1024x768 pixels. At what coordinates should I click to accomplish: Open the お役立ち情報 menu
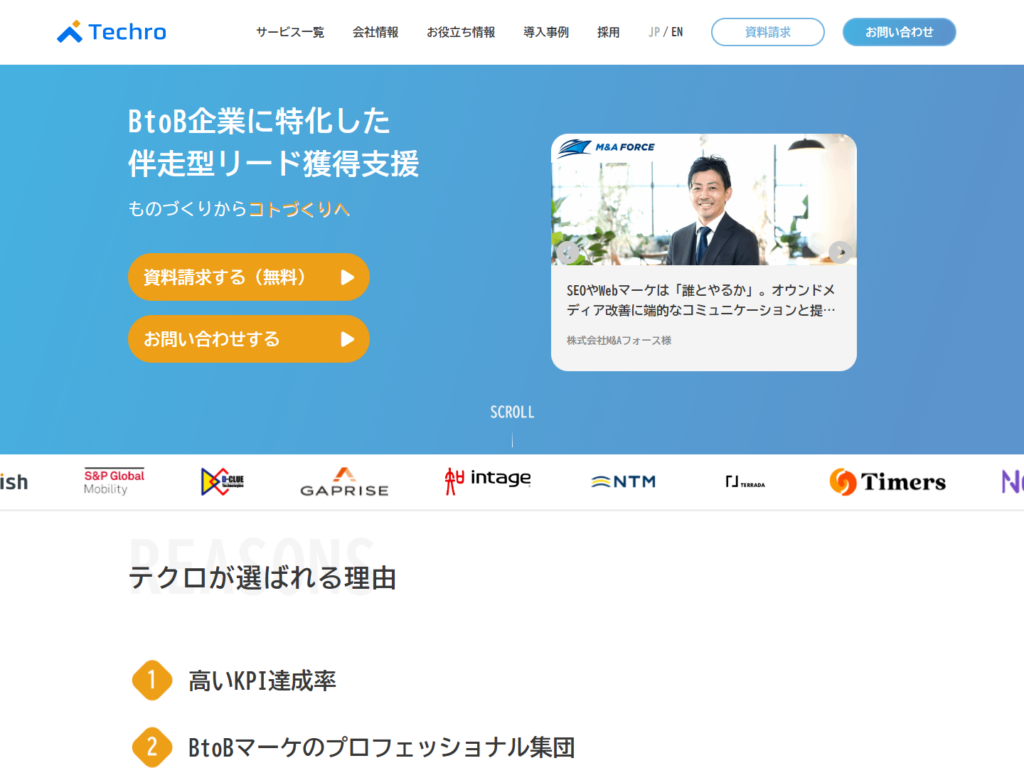(x=461, y=32)
